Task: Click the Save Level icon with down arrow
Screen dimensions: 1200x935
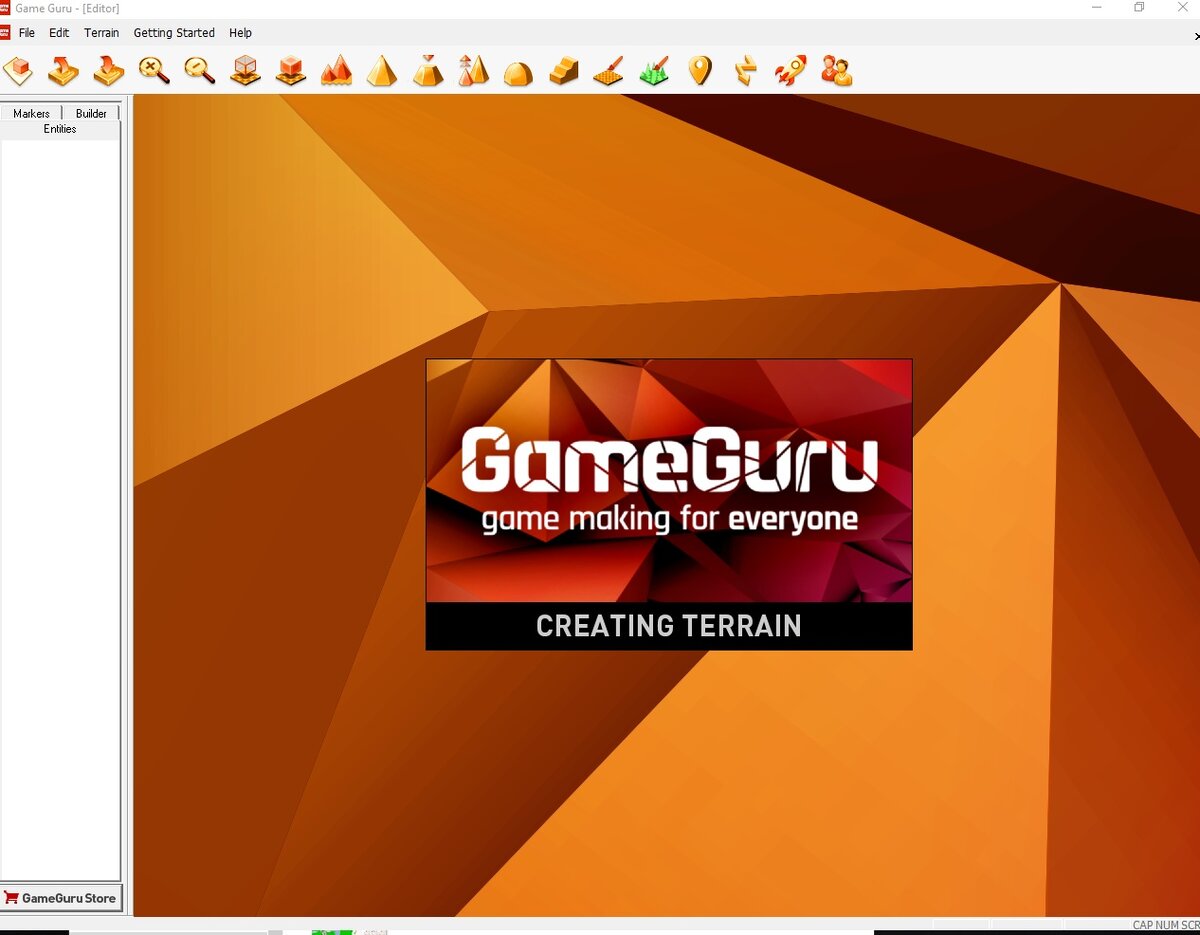Action: tap(108, 71)
